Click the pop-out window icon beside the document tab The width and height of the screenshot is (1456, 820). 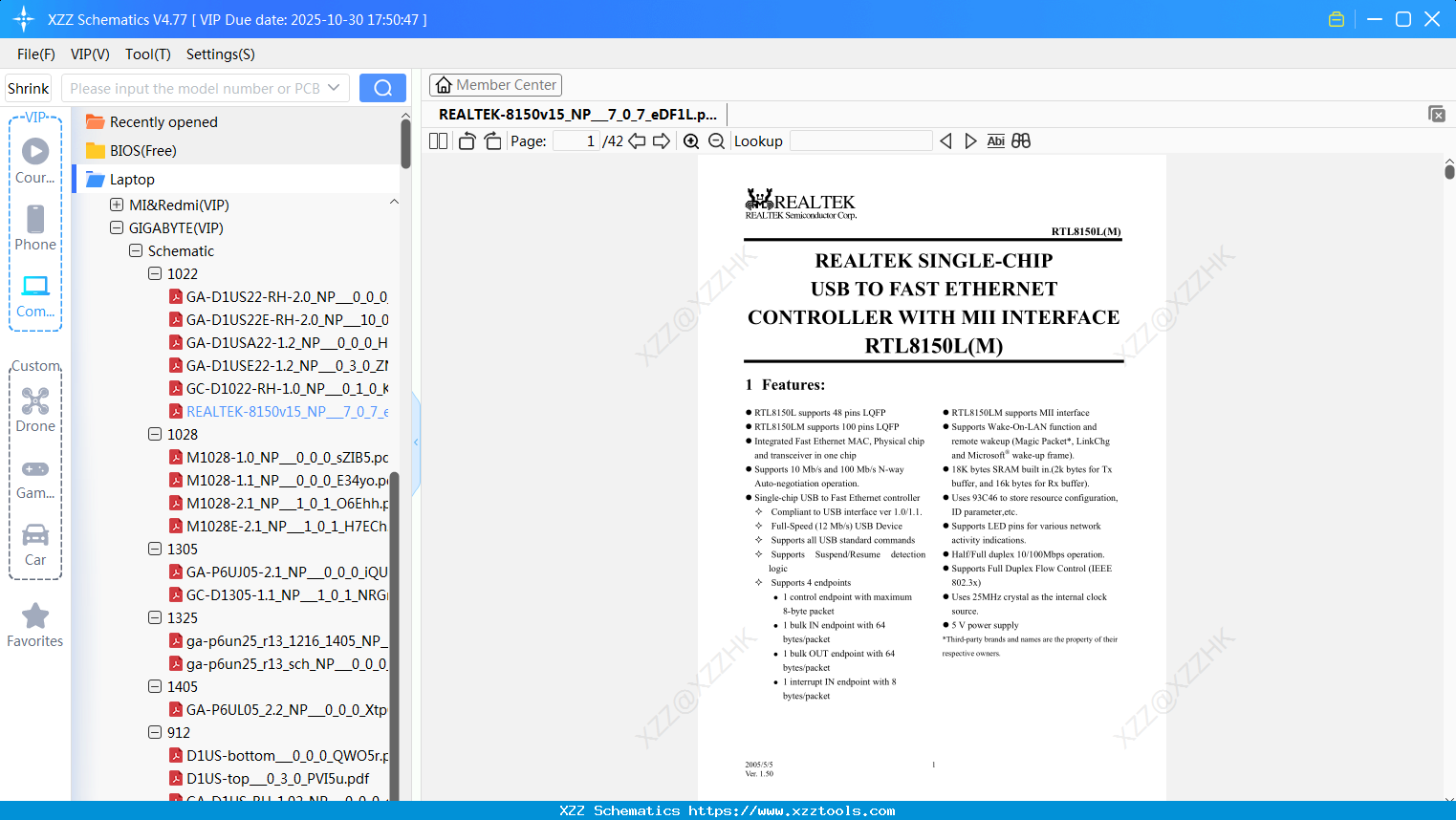[x=1436, y=115]
